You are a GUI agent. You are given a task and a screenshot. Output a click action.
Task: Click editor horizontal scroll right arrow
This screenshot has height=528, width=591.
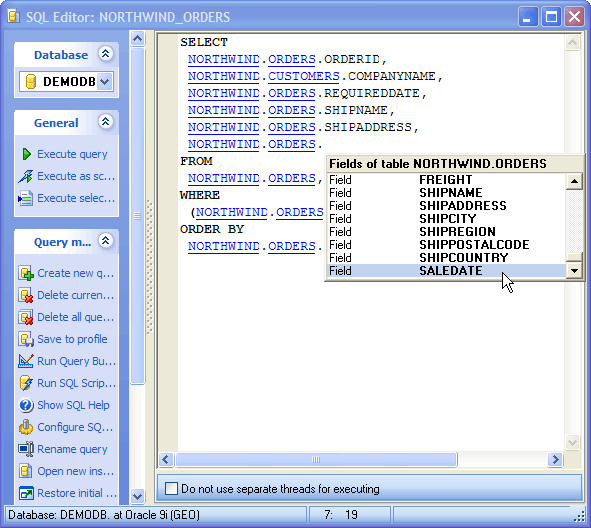(555, 459)
